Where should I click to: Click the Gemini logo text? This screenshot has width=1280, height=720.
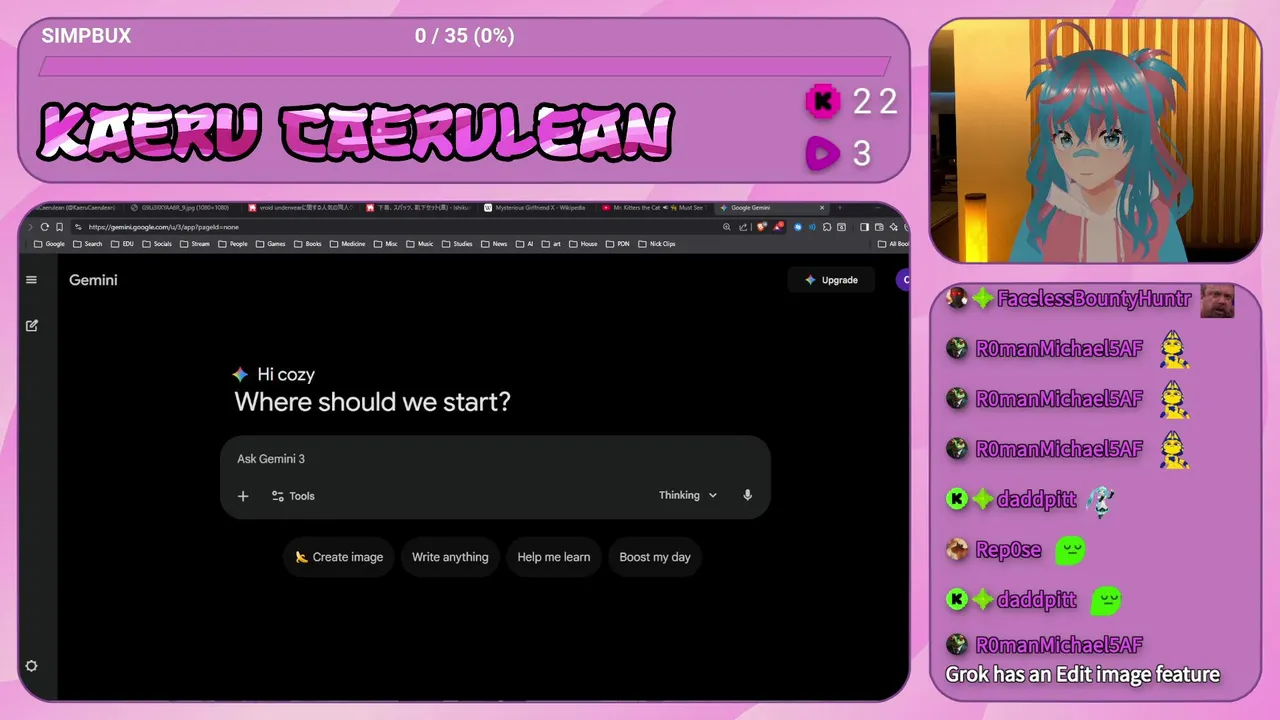[x=93, y=280]
